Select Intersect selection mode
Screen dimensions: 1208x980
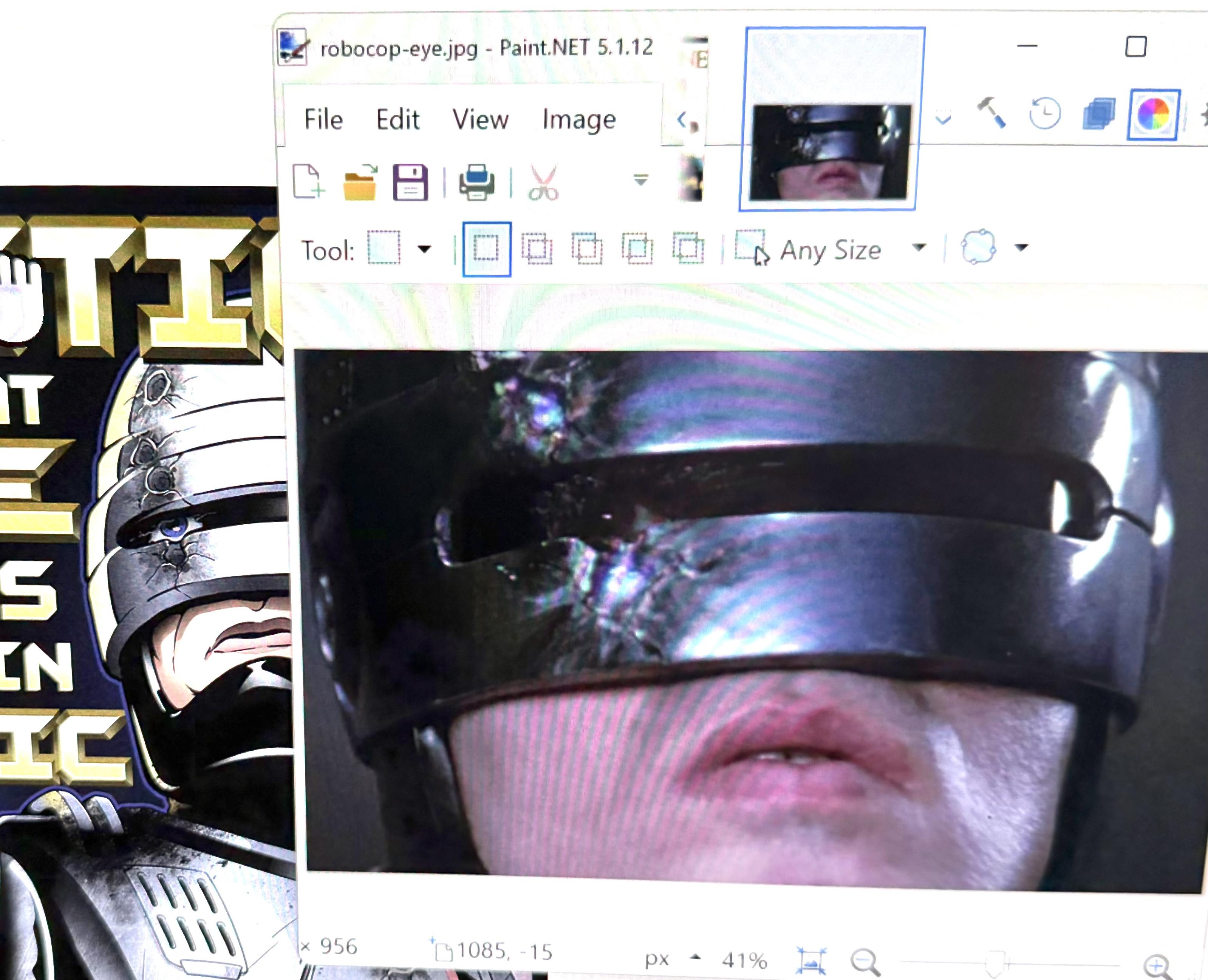click(x=638, y=249)
